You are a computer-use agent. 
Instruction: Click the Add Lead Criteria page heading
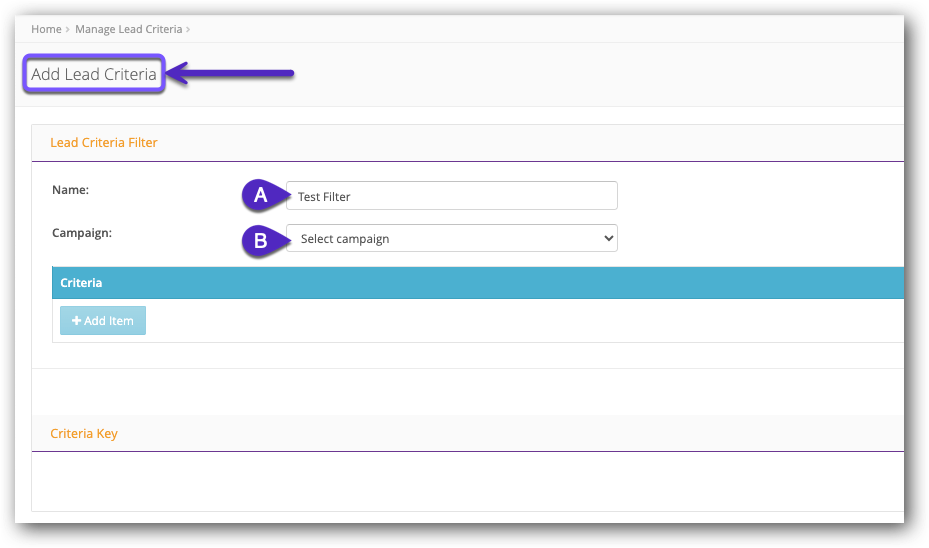pyautogui.click(x=94, y=74)
